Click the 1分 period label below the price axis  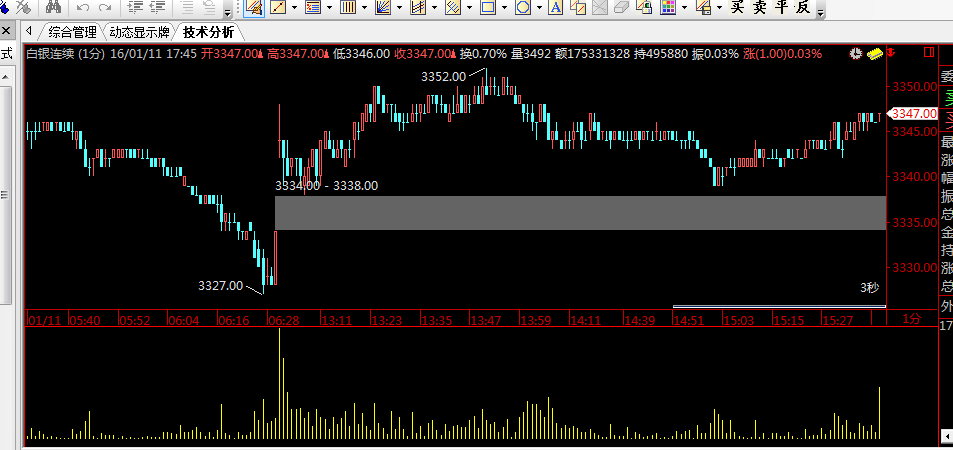(x=911, y=319)
